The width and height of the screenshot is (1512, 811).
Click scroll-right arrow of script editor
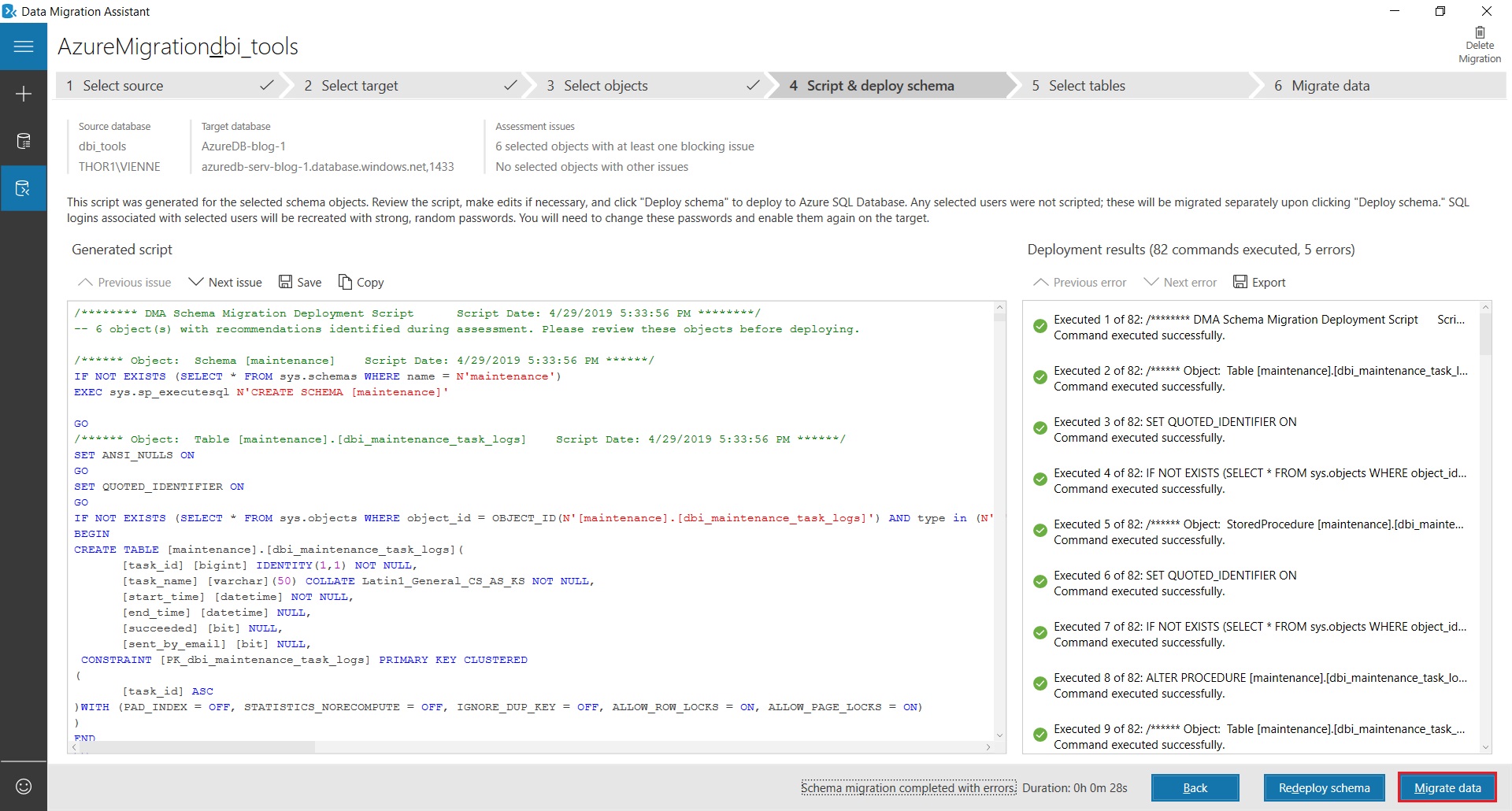988,746
